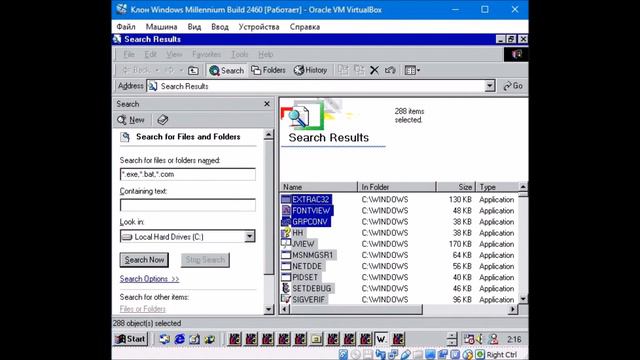Image resolution: width=640 pixels, height=360 pixels.
Task: Click the Search Now button
Action: pos(144,260)
